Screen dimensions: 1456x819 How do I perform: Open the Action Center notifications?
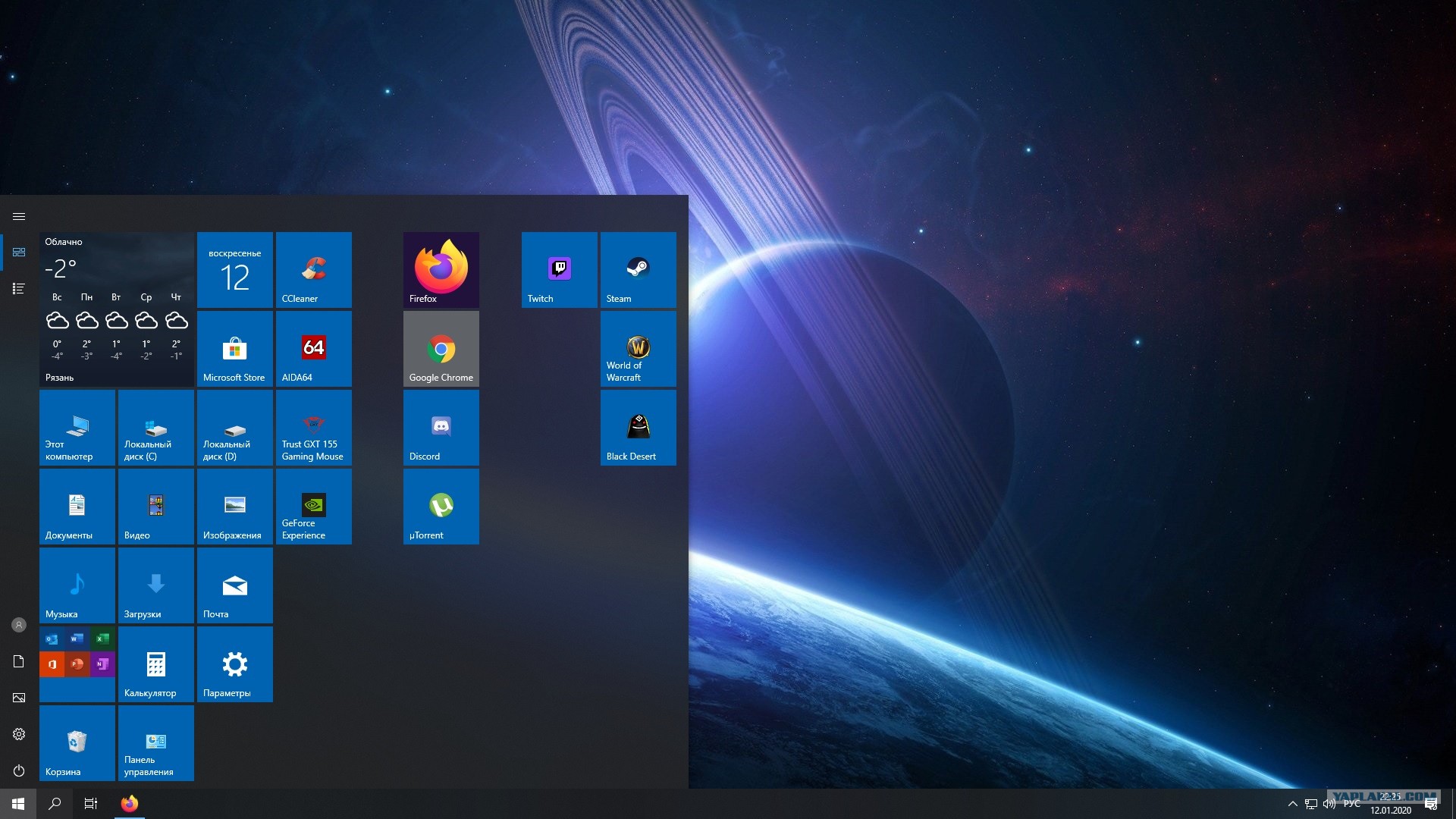click(x=1431, y=804)
